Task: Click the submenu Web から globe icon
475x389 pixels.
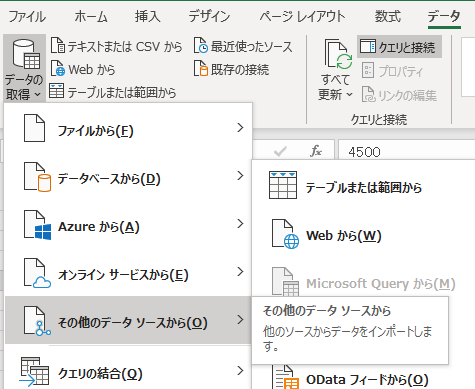Action: (x=285, y=234)
